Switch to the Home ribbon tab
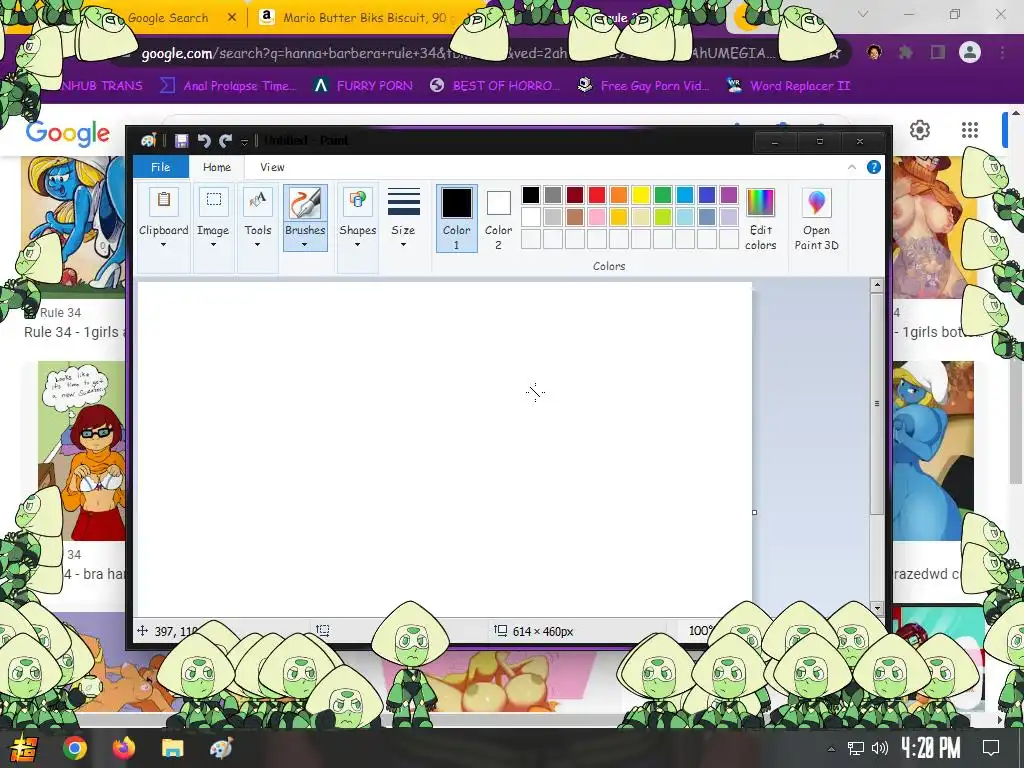The height and width of the screenshot is (768, 1024). point(217,167)
